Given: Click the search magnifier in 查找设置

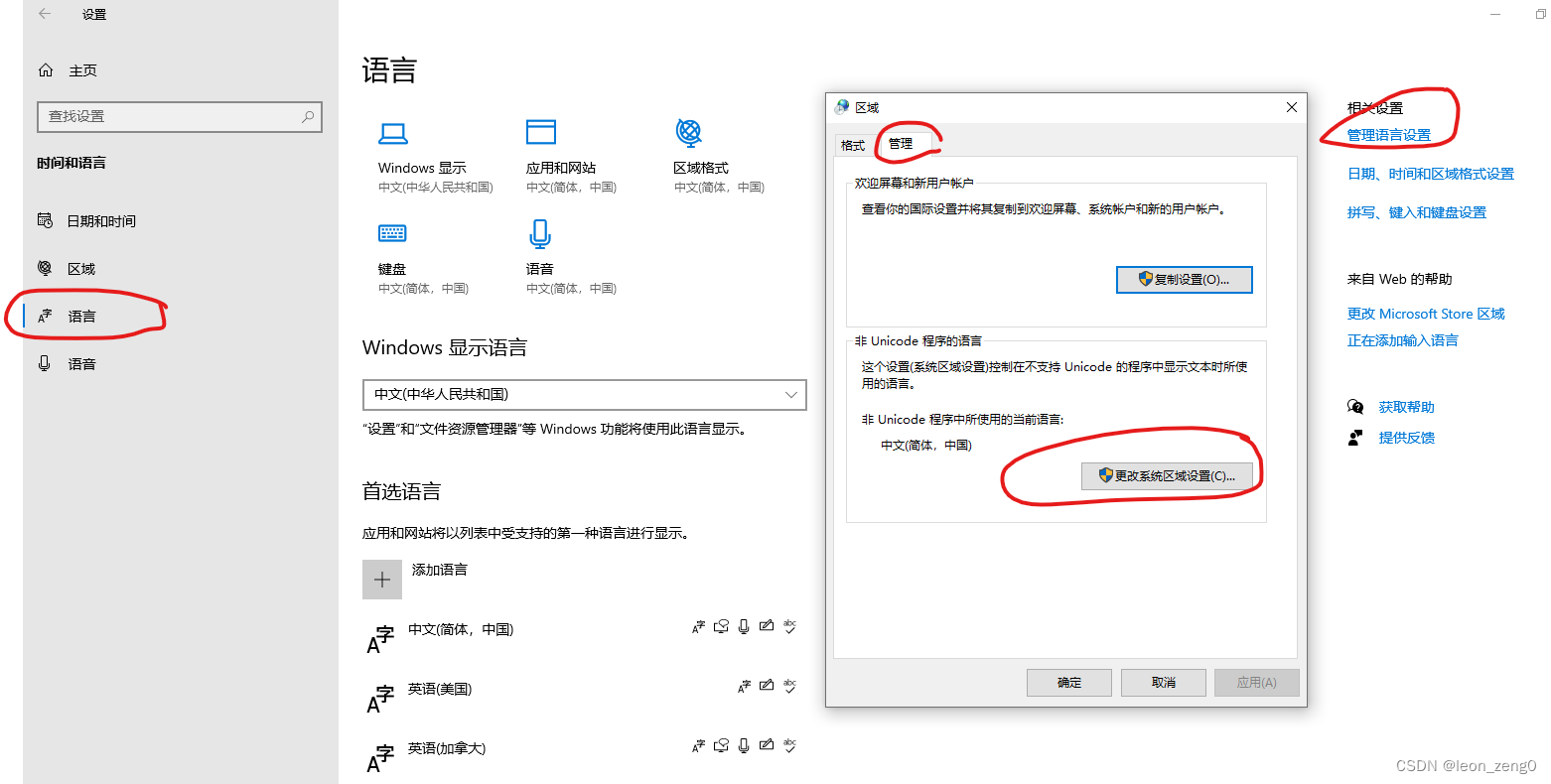Looking at the screenshot, I should pos(308,116).
